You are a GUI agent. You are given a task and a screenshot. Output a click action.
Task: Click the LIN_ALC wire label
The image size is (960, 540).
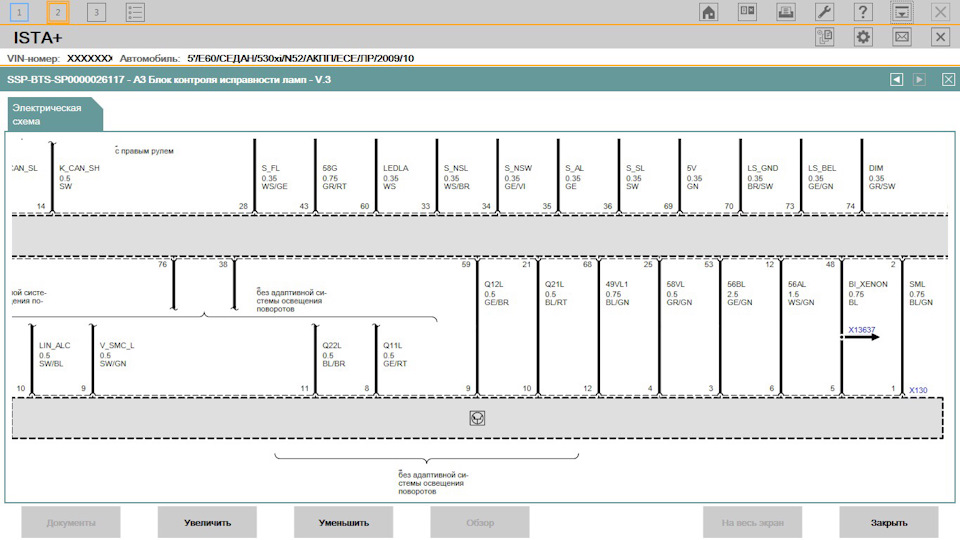54,345
